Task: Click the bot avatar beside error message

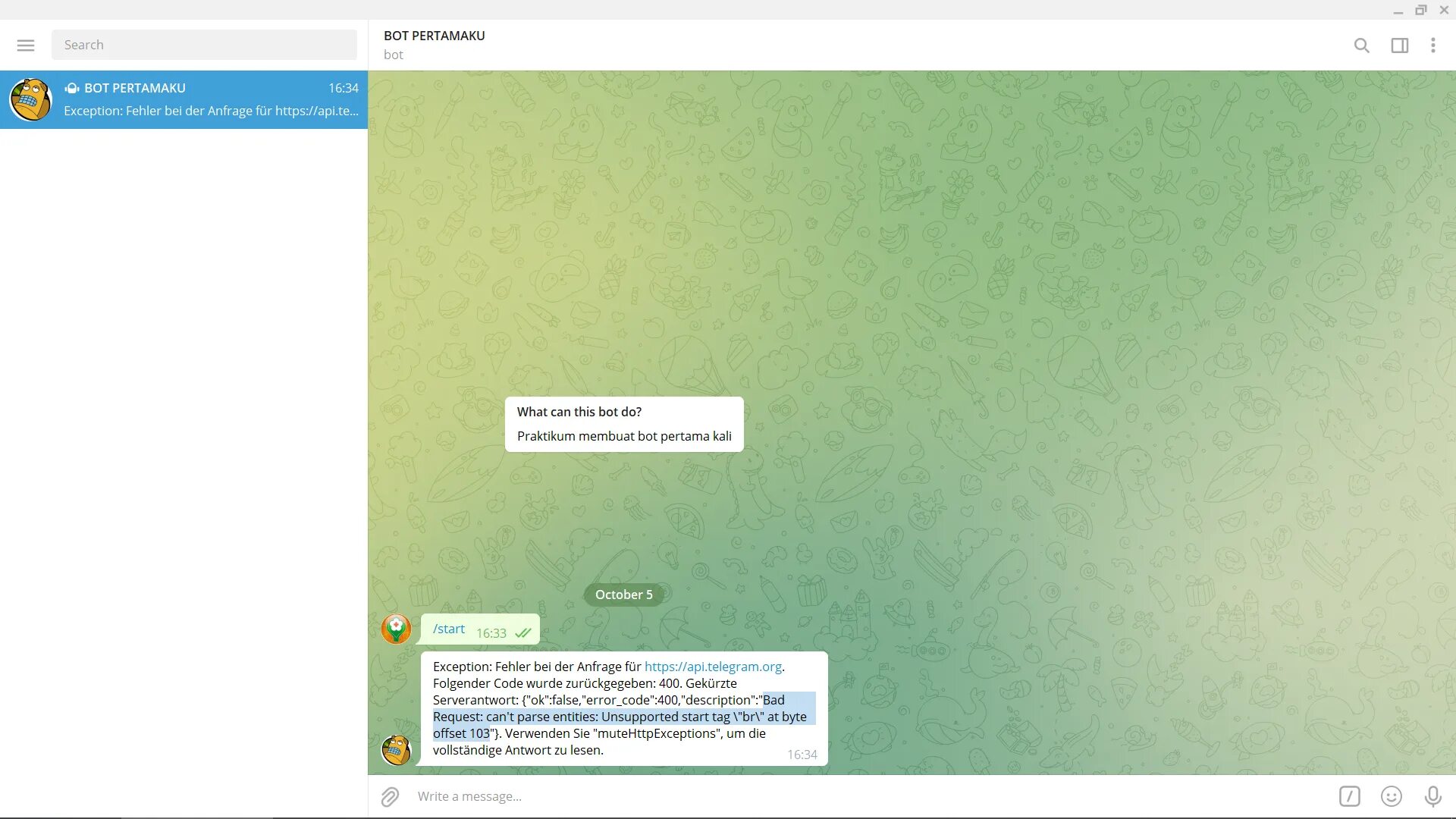Action: [x=396, y=750]
